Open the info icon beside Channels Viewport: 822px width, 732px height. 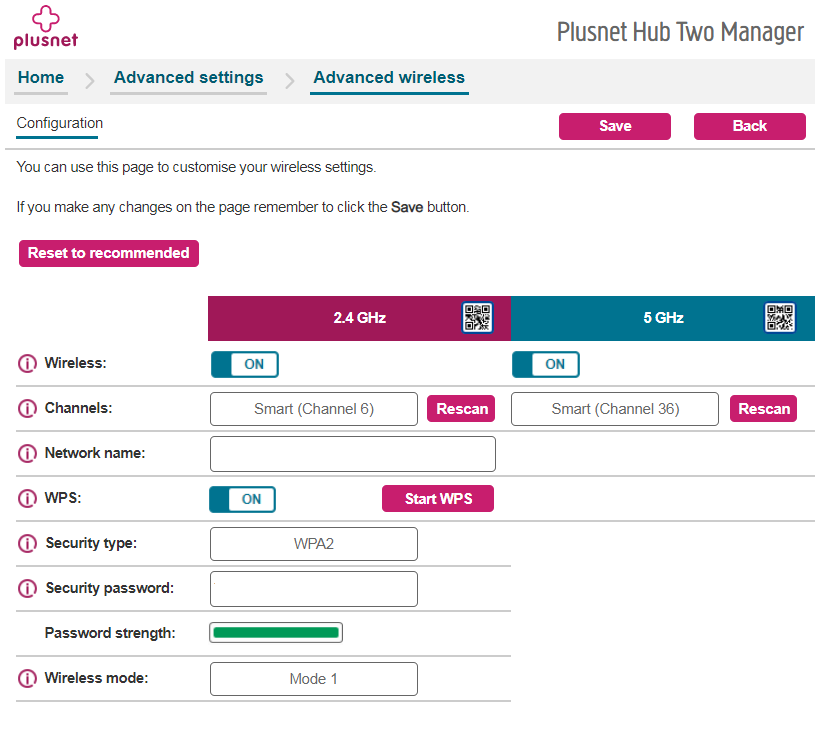tap(27, 408)
